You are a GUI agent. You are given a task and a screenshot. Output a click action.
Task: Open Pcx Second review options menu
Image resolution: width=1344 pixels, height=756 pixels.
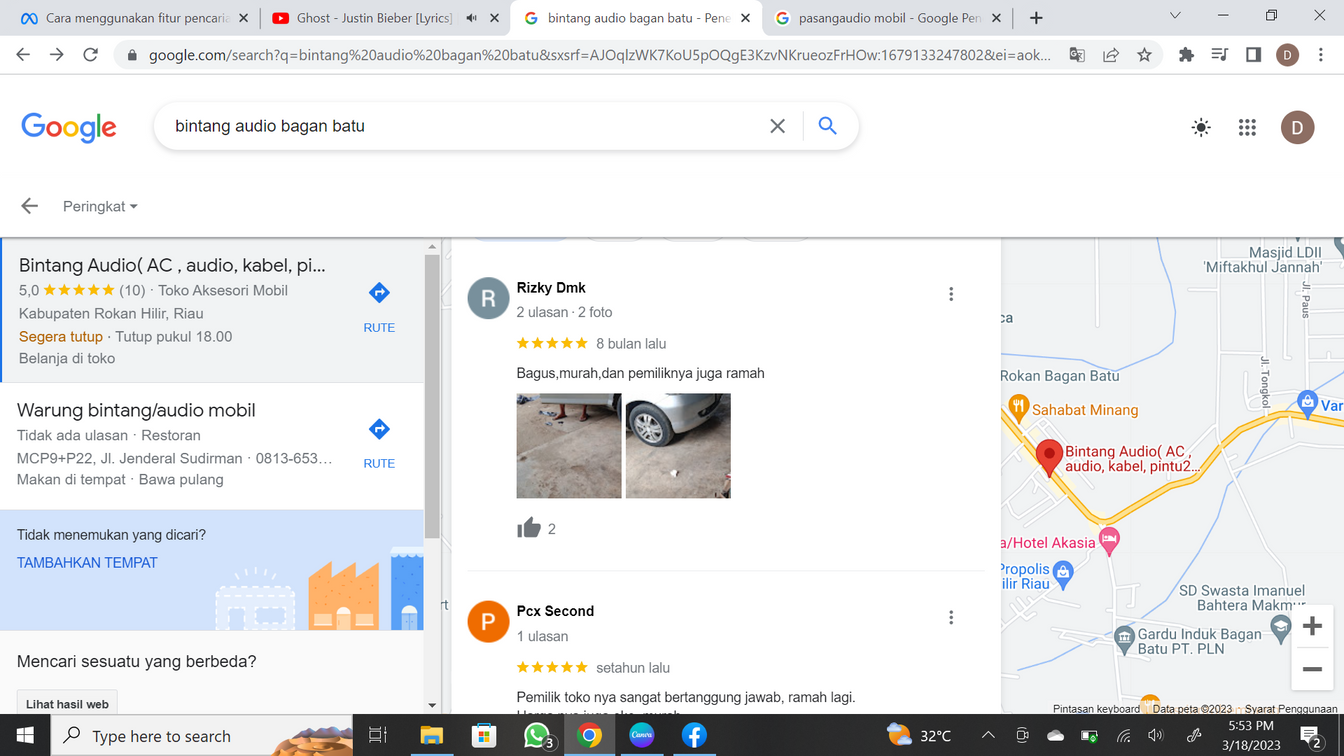tap(951, 618)
